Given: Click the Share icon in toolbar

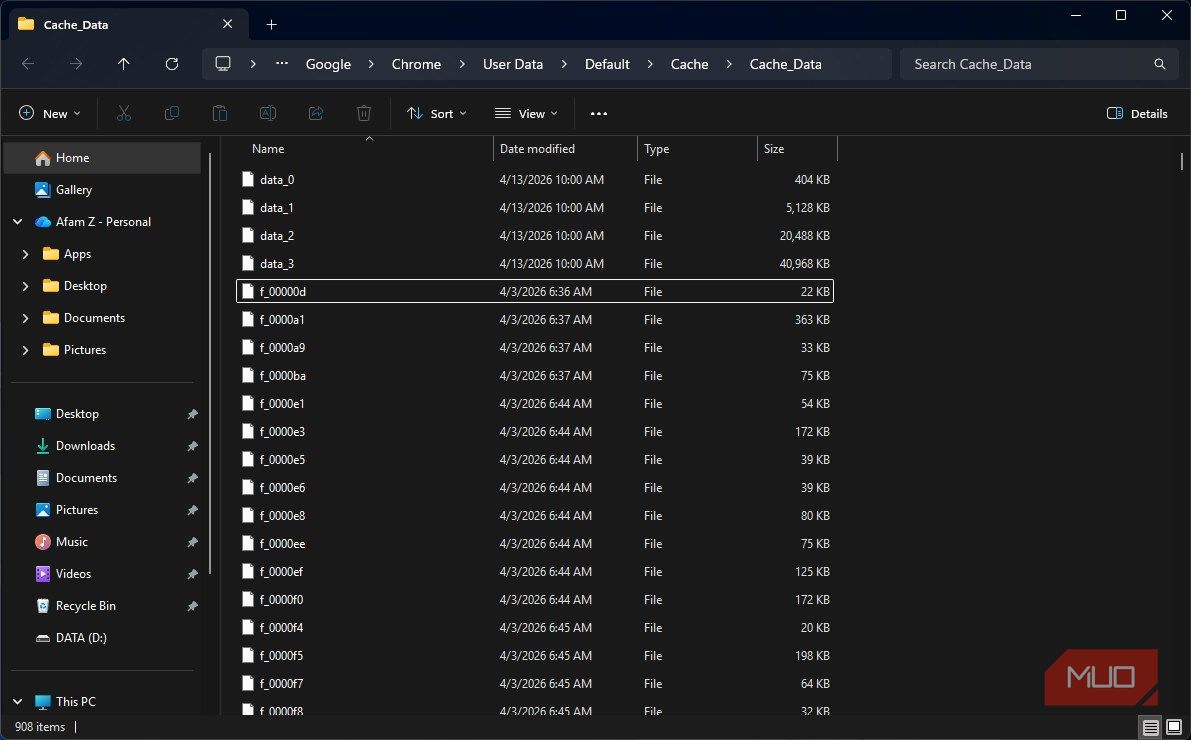Looking at the screenshot, I should click(x=316, y=113).
